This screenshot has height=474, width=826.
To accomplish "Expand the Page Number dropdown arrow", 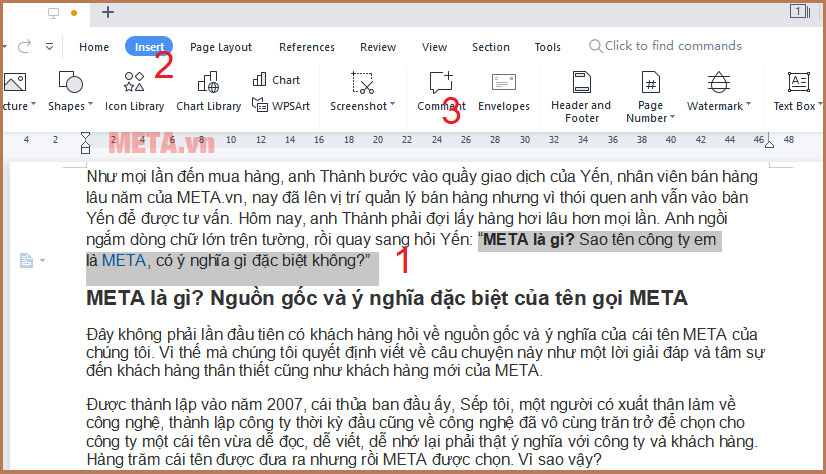I will tap(672, 117).
